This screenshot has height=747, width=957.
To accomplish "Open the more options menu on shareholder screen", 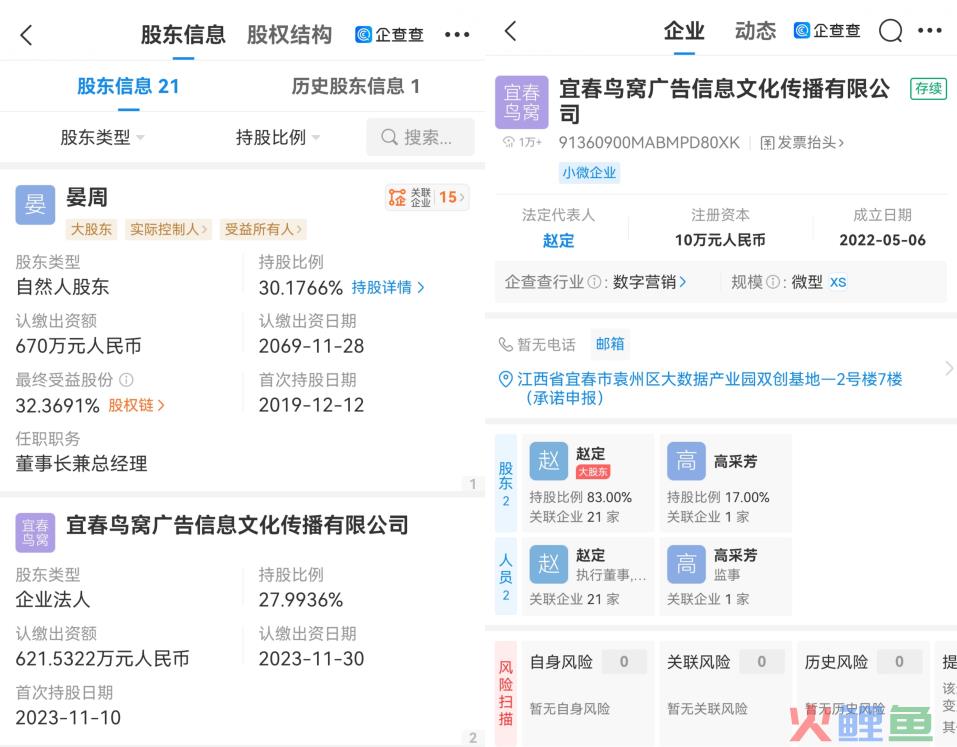I will pos(457,35).
